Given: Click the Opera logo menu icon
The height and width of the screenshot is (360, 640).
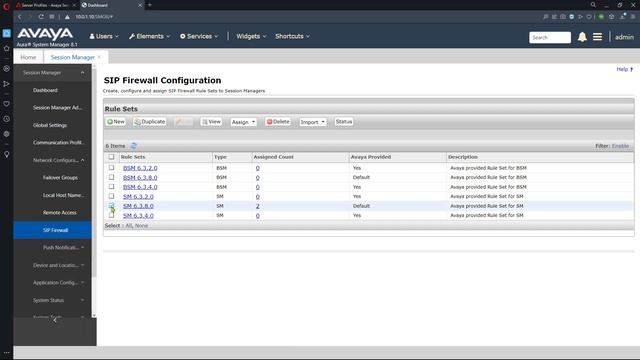Looking at the screenshot, I should [x=6, y=6].
